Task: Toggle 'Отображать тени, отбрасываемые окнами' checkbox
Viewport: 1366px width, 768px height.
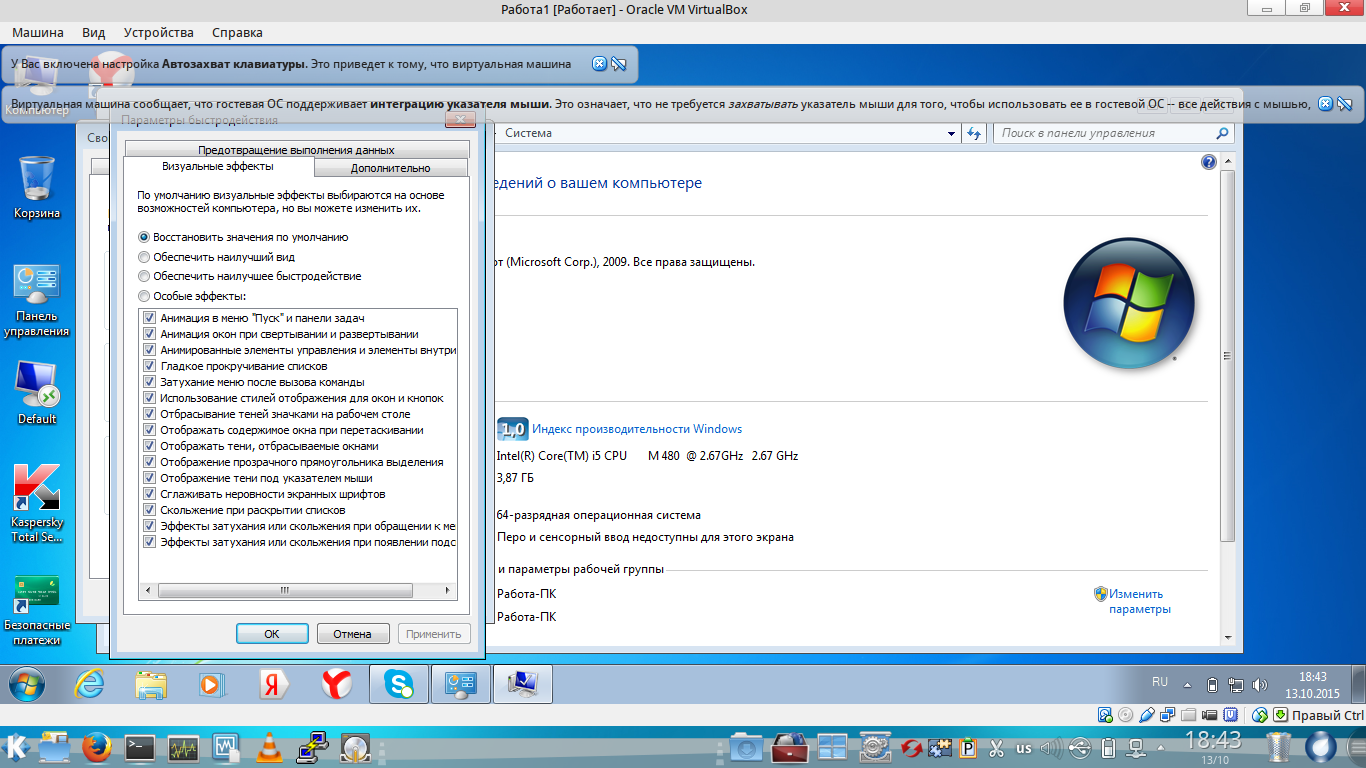Action: [150, 446]
